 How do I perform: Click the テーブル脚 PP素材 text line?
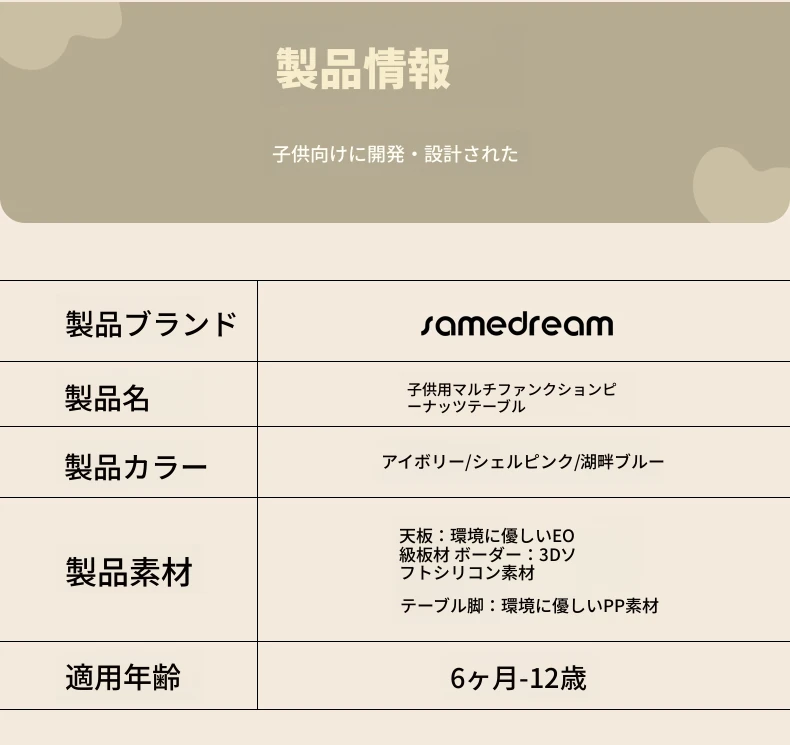click(530, 605)
